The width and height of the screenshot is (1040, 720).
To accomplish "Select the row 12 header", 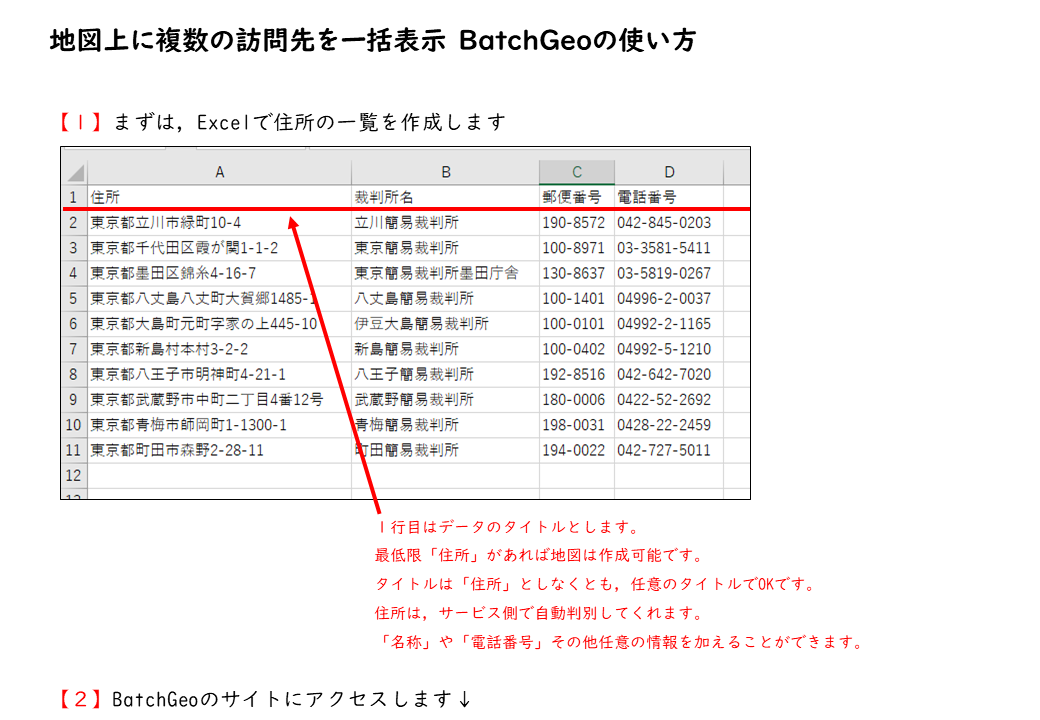I will (x=74, y=475).
